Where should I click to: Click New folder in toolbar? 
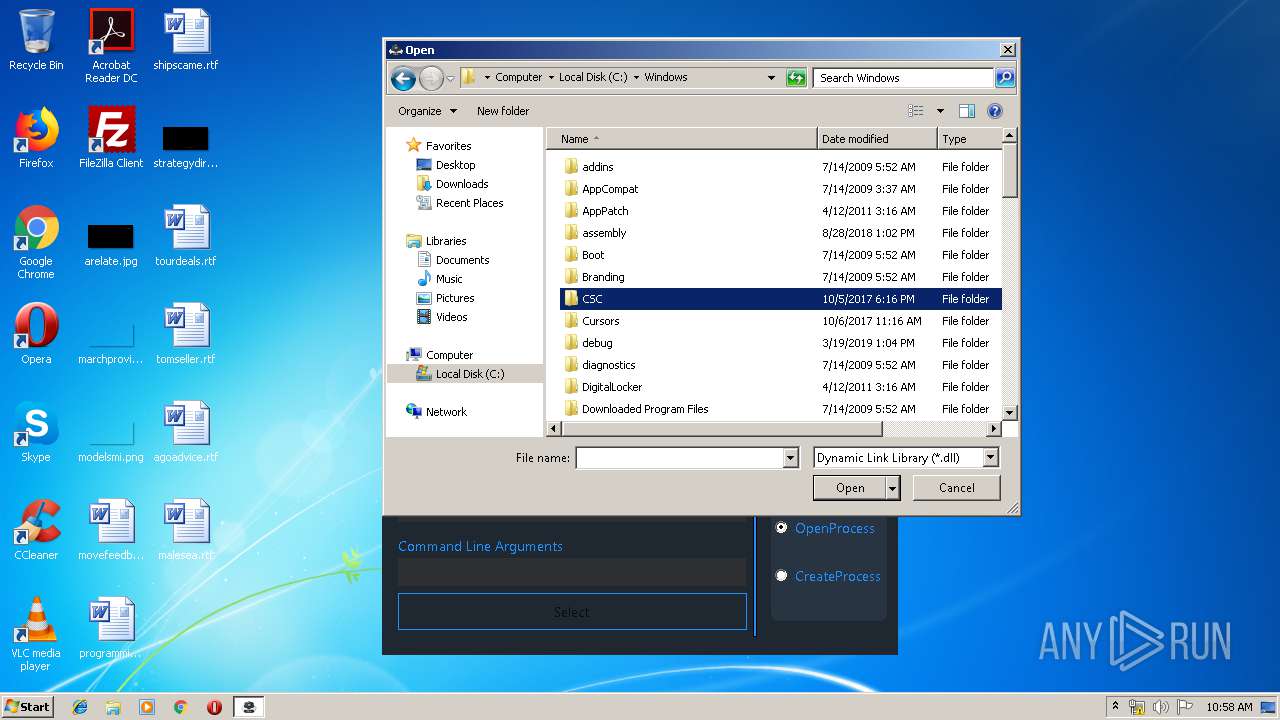click(503, 111)
